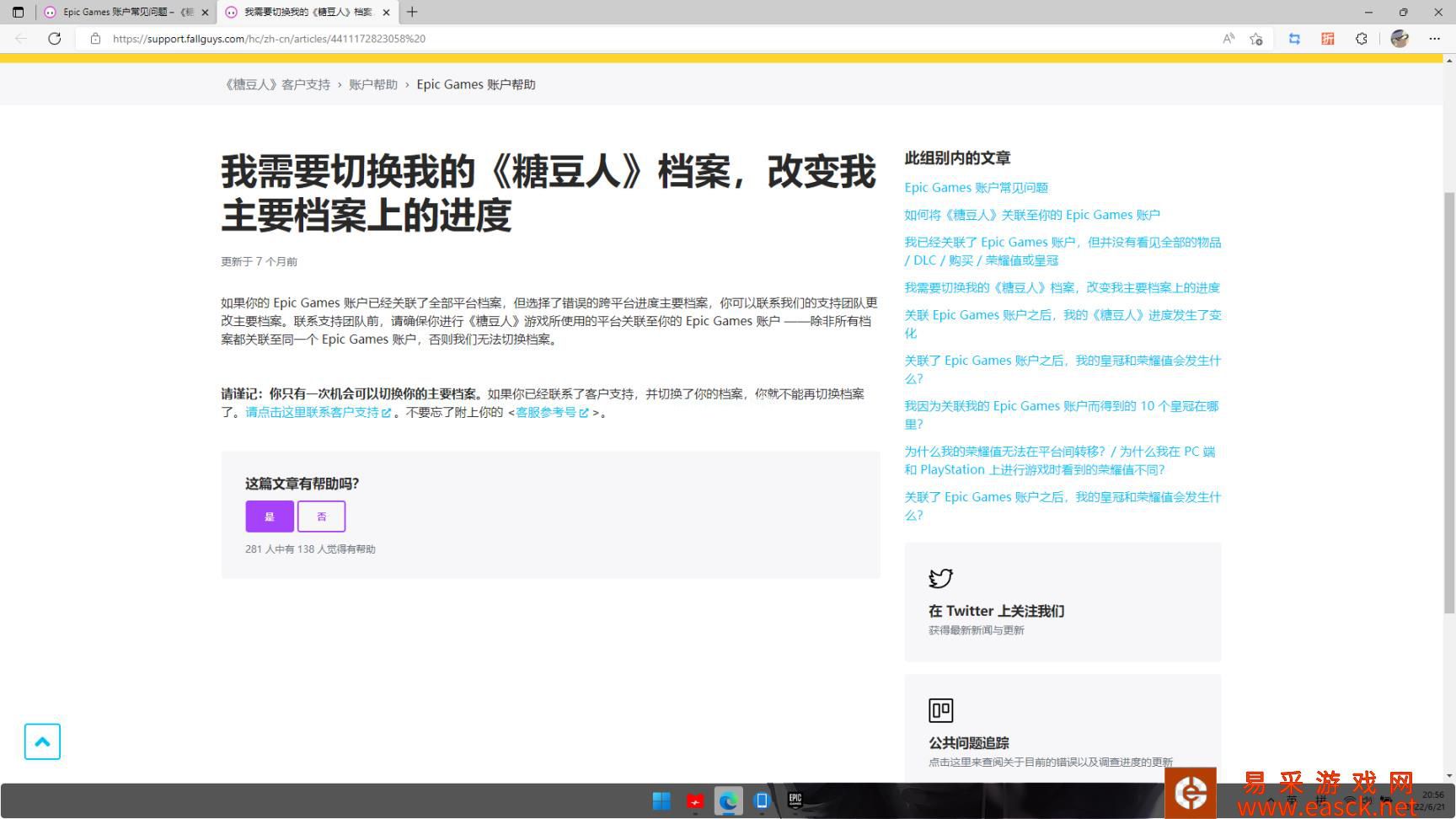Go to 账户帮助 breadcrumb
This screenshot has width=1456, height=819.
[373, 84]
